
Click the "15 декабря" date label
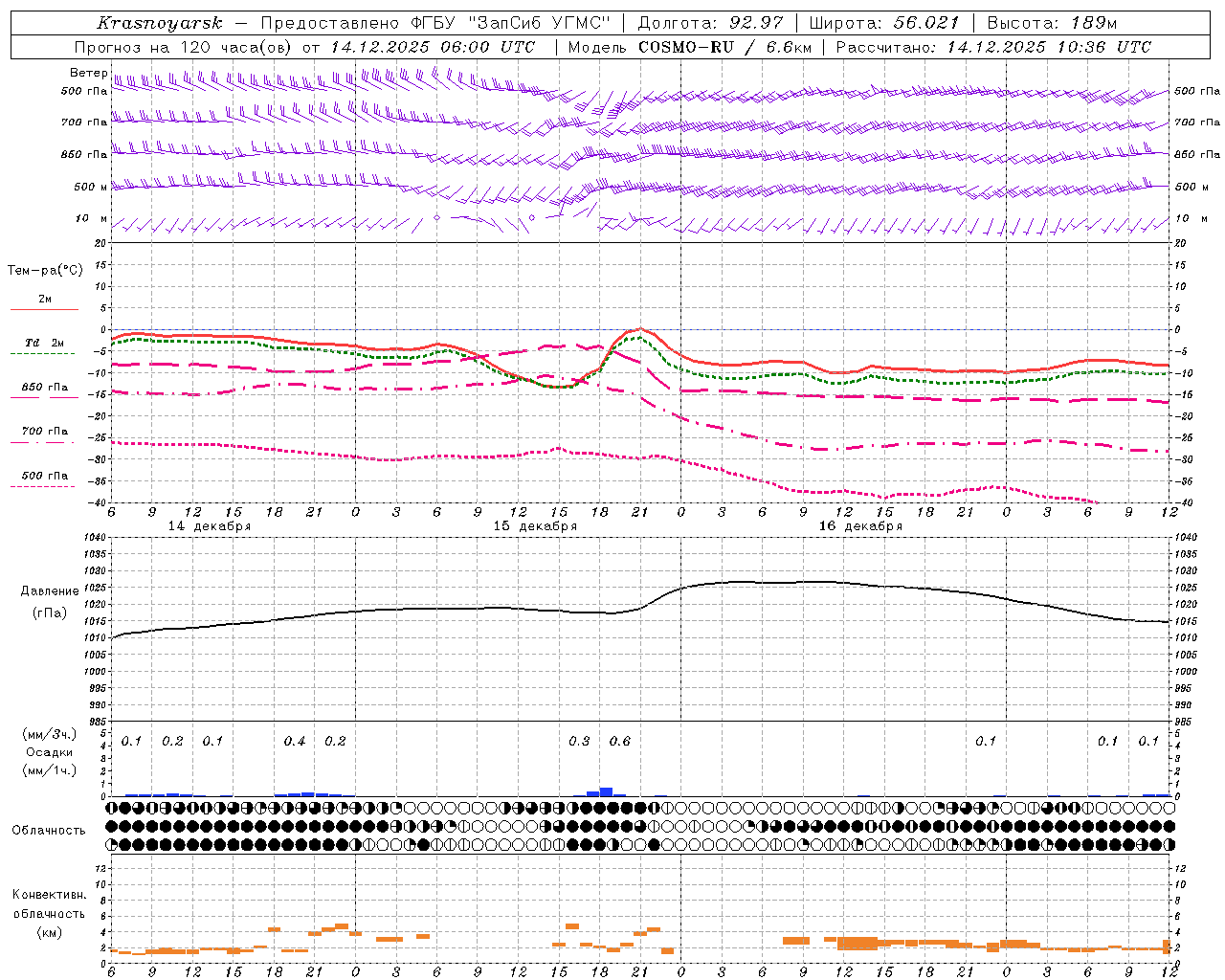tap(535, 526)
